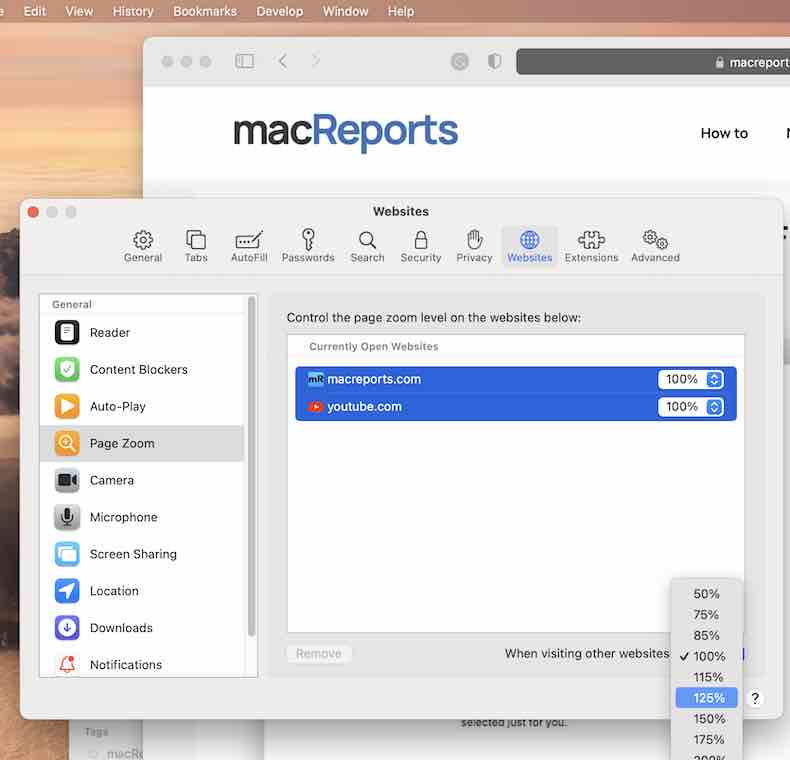Image resolution: width=790 pixels, height=760 pixels.
Task: Close the Websites preferences window
Action: click(x=33, y=212)
